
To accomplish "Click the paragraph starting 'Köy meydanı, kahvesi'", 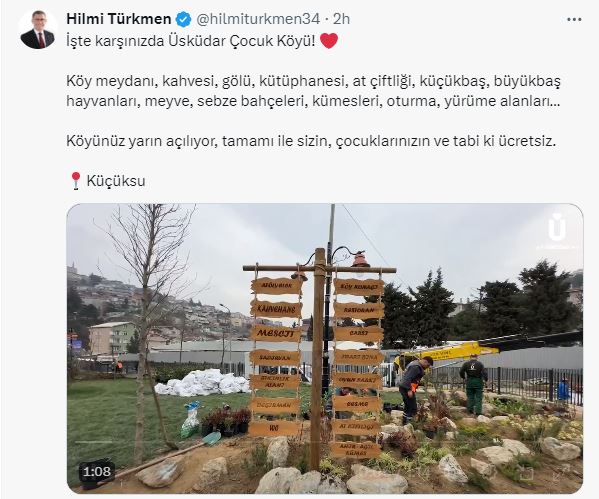I will 314,91.
